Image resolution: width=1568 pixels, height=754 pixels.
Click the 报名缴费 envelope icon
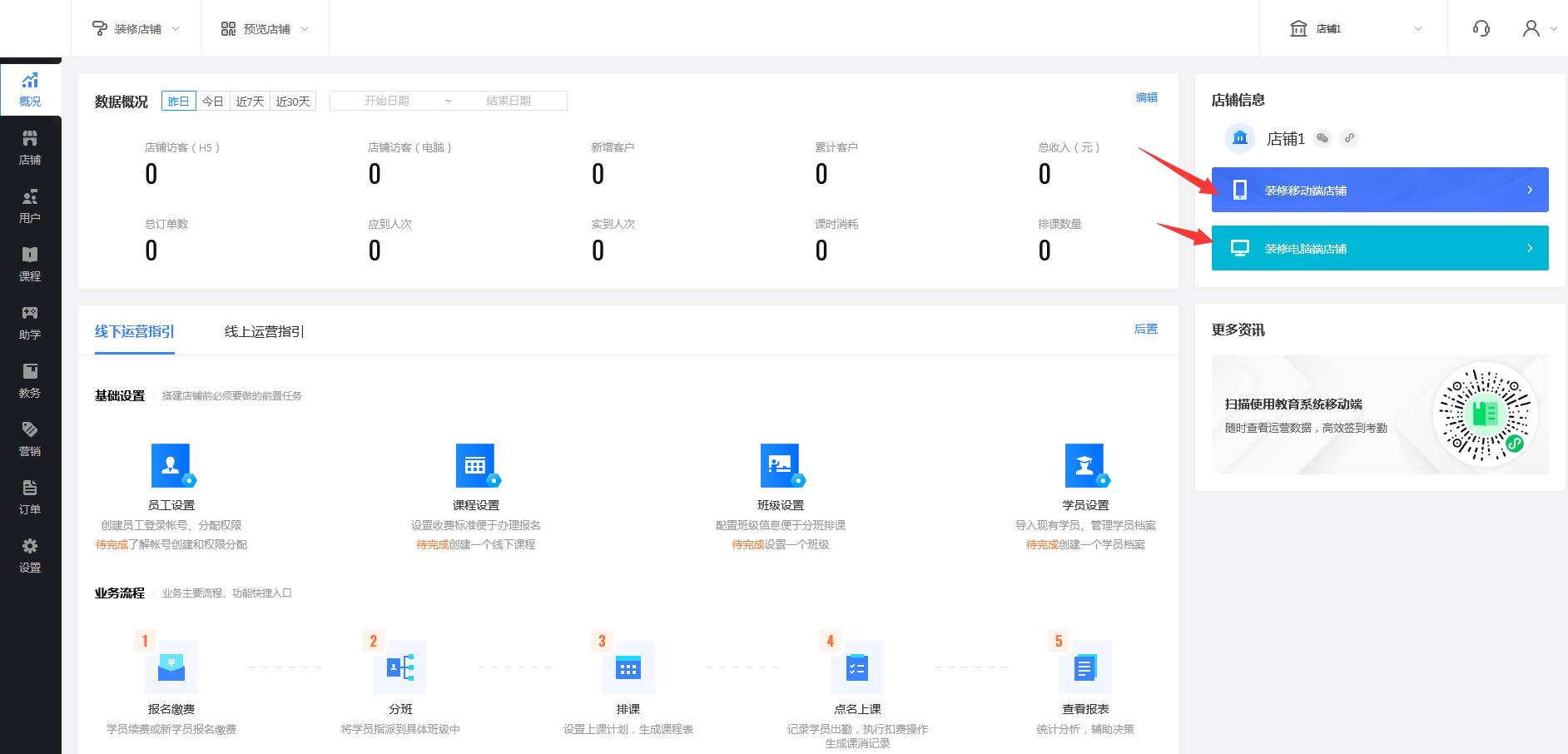(x=171, y=667)
